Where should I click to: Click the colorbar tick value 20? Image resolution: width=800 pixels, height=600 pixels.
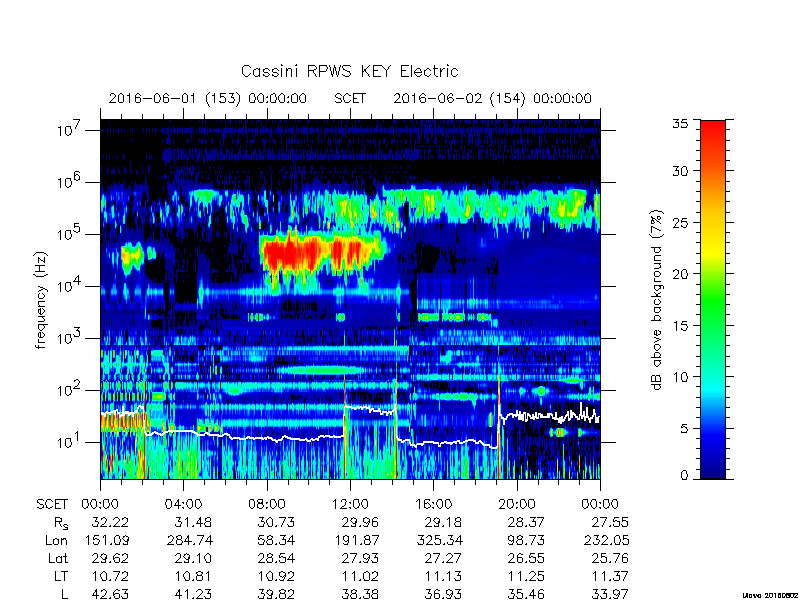[x=680, y=274]
